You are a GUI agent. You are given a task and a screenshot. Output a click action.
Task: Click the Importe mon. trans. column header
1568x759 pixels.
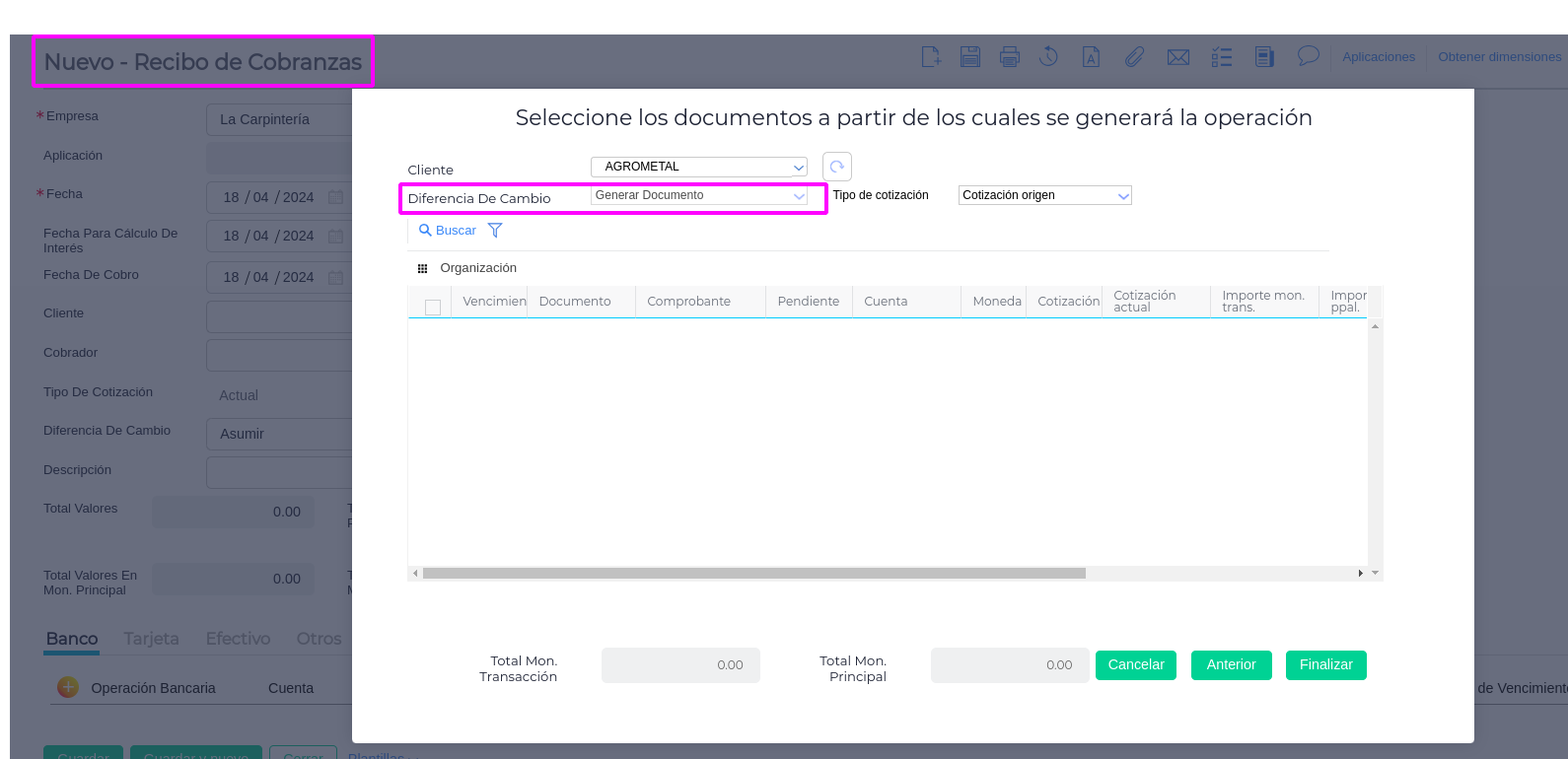point(1263,302)
